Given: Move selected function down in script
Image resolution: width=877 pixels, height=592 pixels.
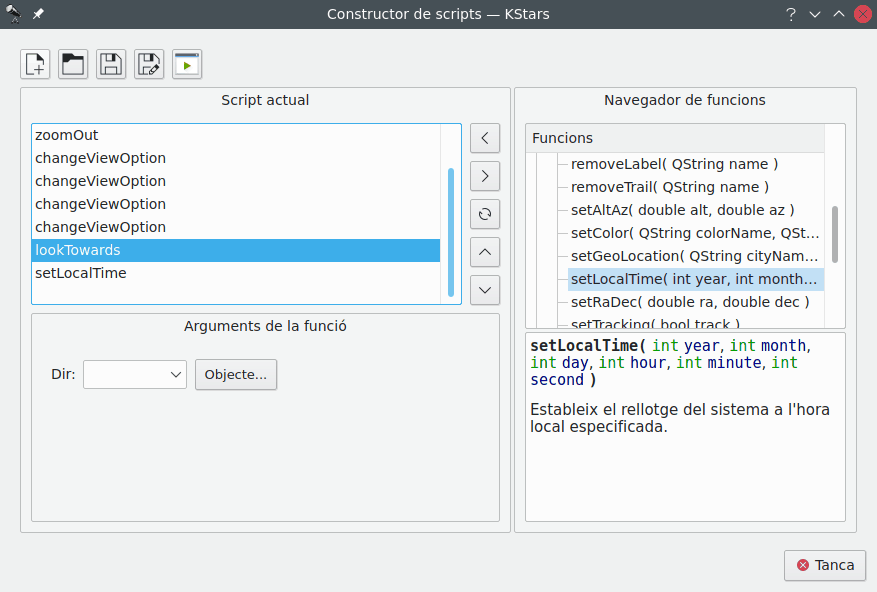Looking at the screenshot, I should point(484,290).
